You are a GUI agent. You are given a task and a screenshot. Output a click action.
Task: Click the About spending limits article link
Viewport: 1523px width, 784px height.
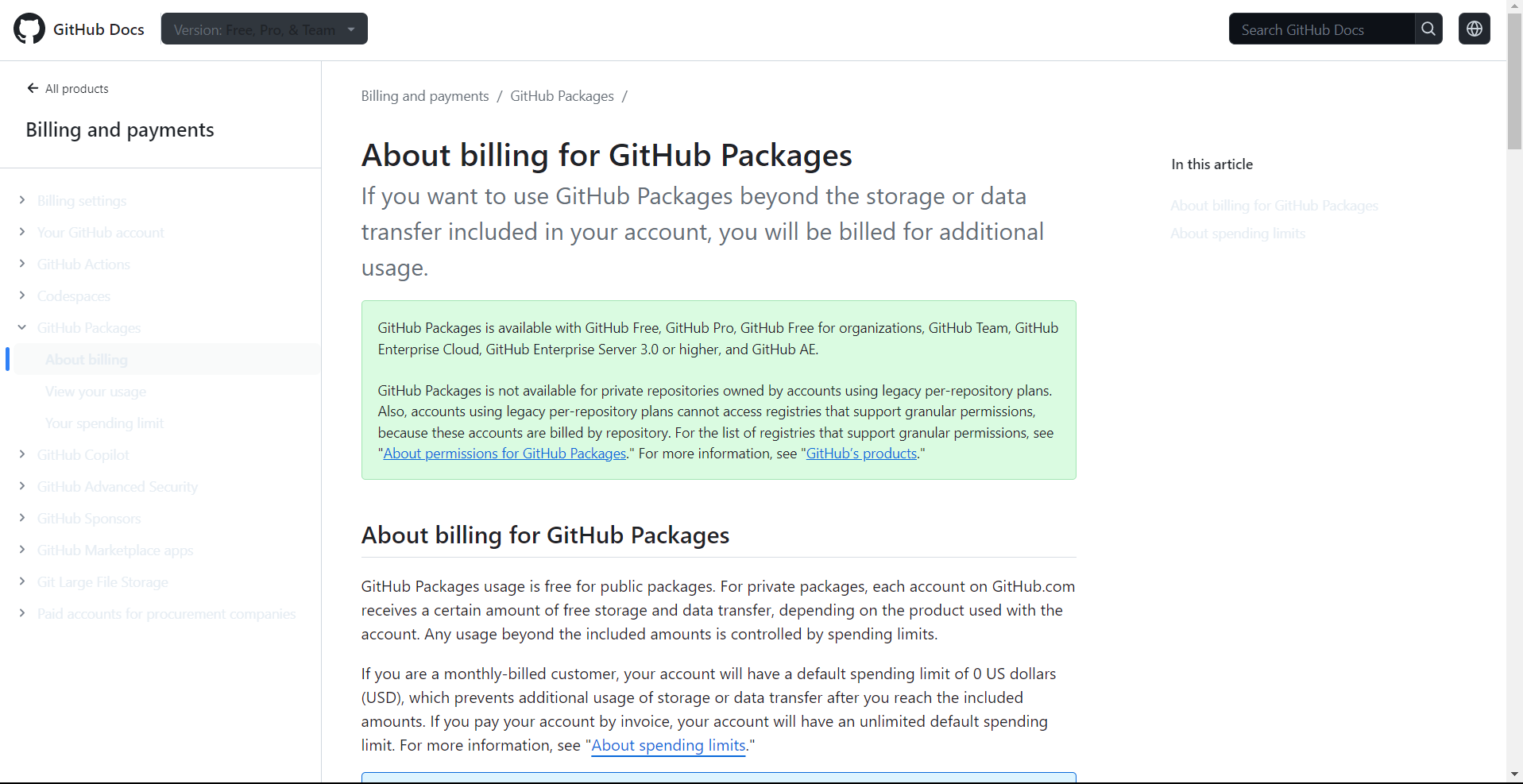point(668,745)
